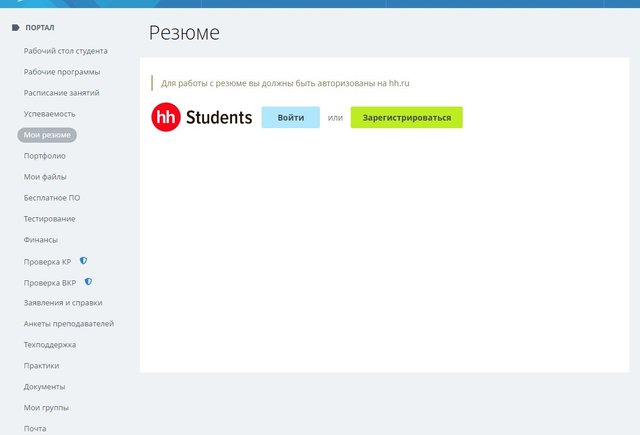Open the Тестирование section
The height and width of the screenshot is (435, 640).
(x=49, y=219)
